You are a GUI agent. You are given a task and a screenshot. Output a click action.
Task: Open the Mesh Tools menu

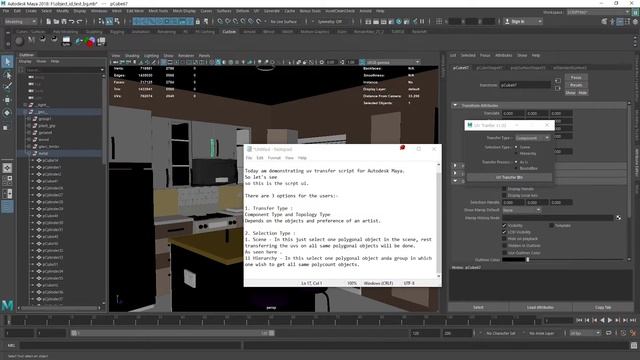point(158,11)
